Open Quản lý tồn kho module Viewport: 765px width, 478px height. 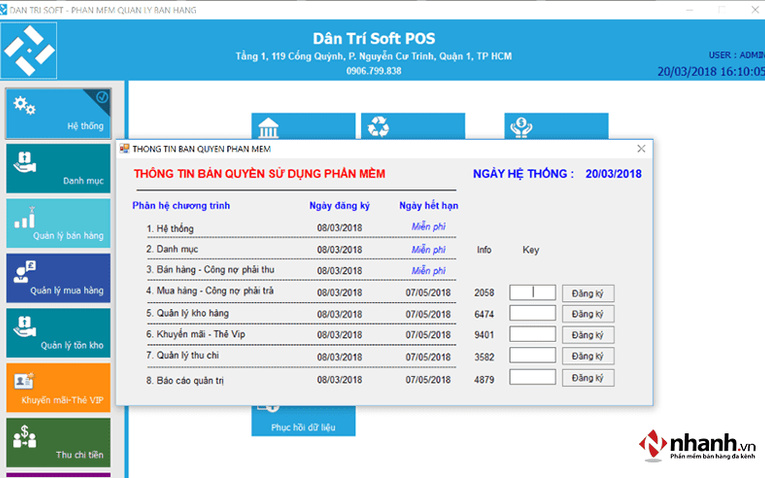point(58,333)
